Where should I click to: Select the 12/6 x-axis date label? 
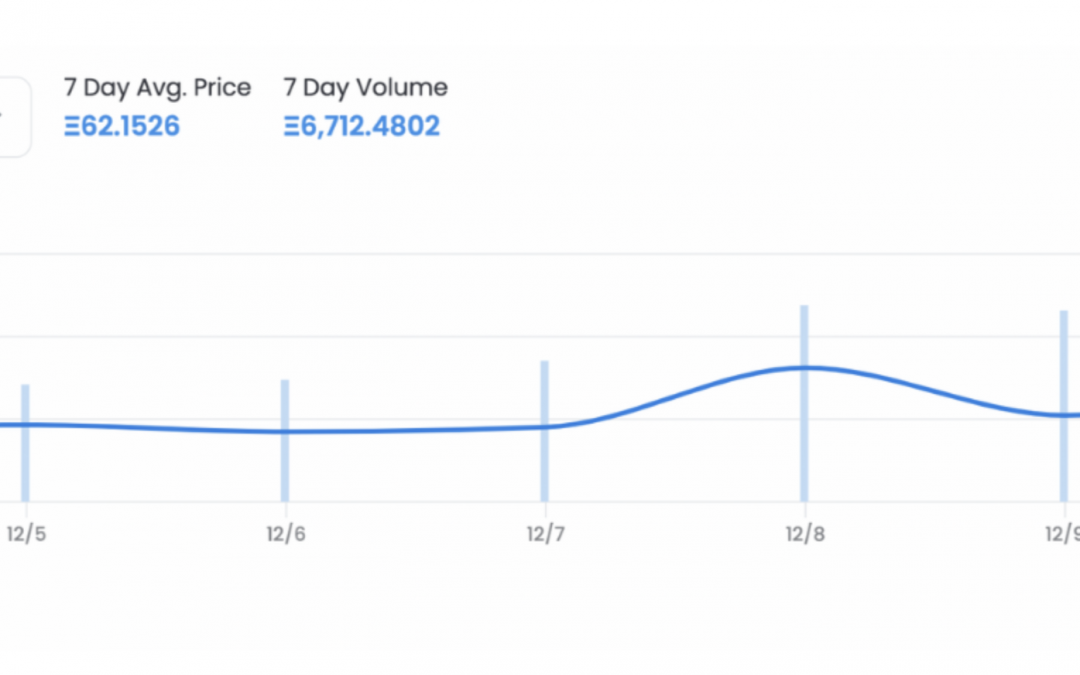286,534
